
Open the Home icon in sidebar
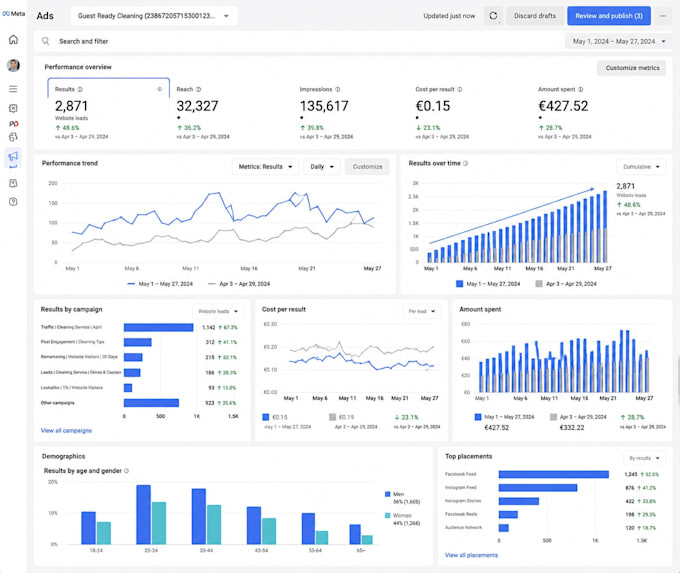coord(13,39)
